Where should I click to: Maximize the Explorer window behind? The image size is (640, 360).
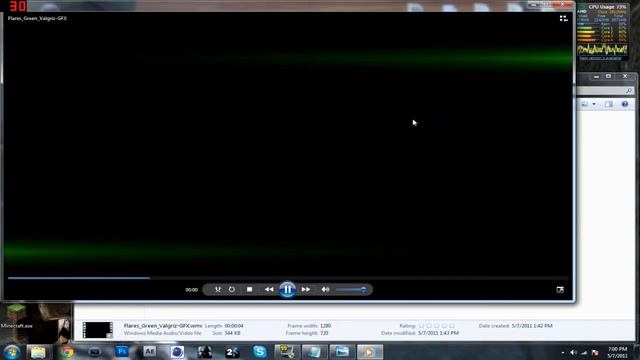pos(608,76)
